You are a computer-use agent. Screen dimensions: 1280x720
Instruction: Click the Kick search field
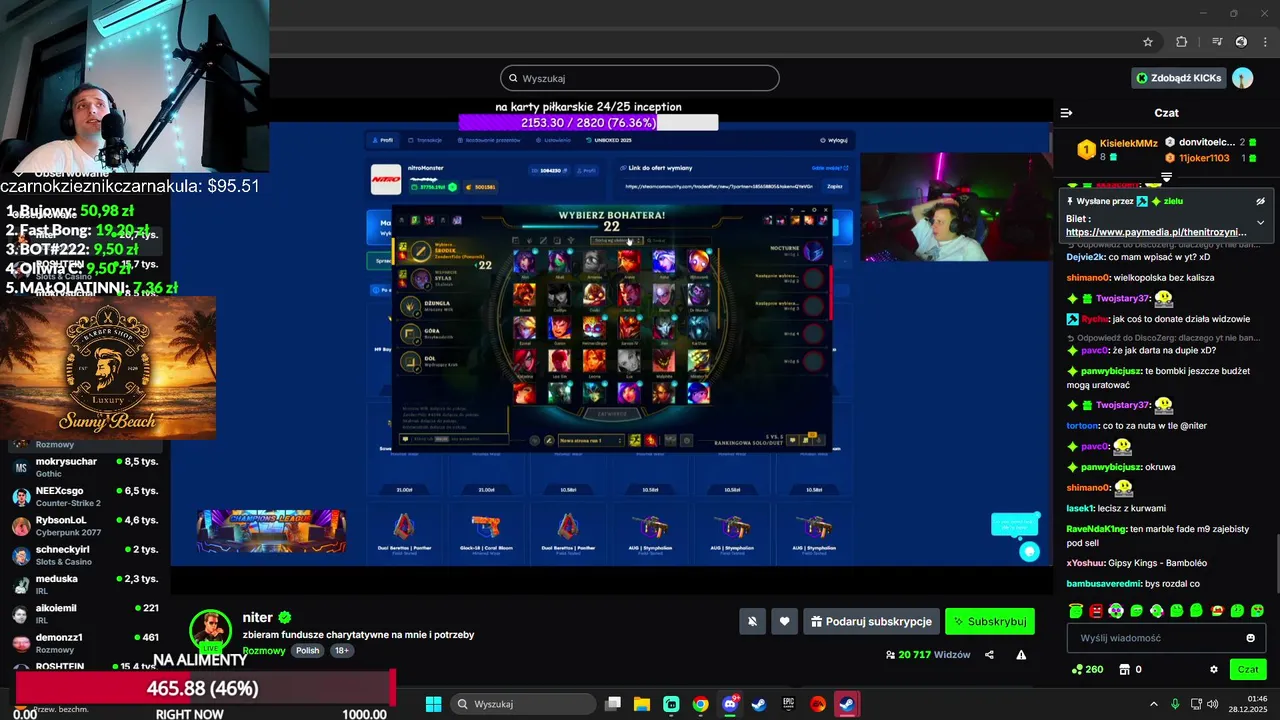coord(640,78)
